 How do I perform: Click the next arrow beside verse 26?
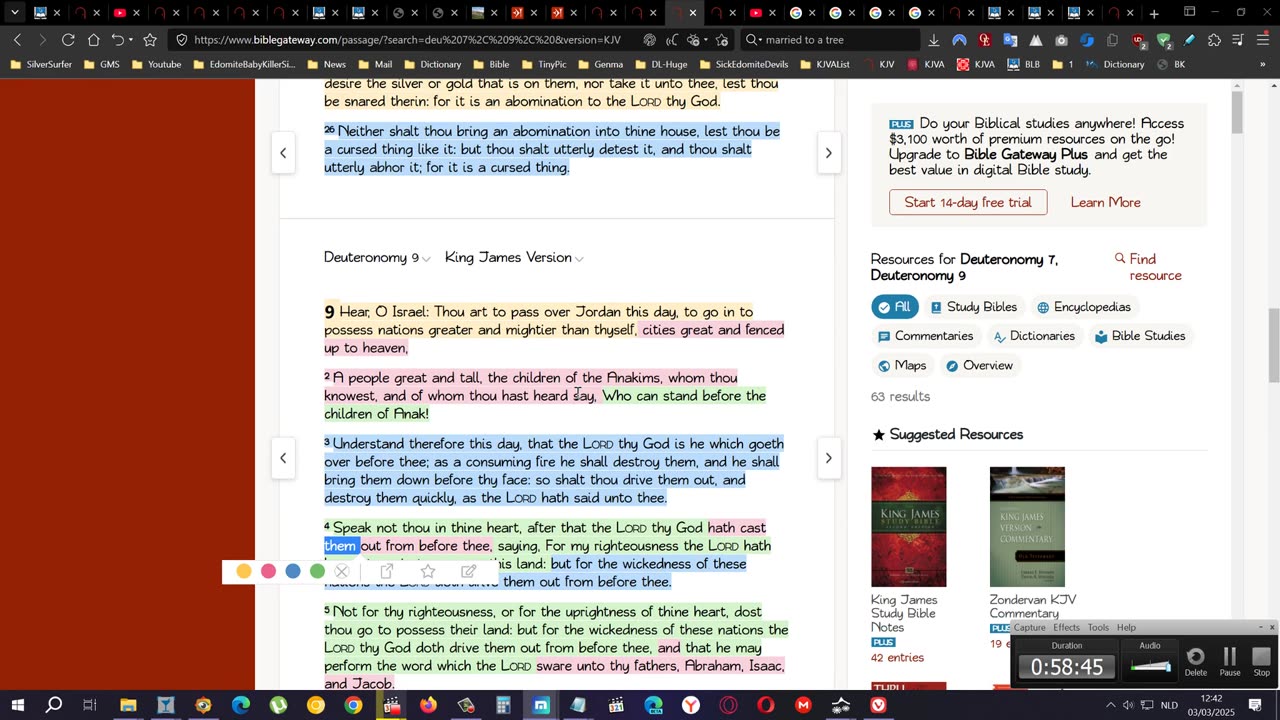click(x=828, y=153)
